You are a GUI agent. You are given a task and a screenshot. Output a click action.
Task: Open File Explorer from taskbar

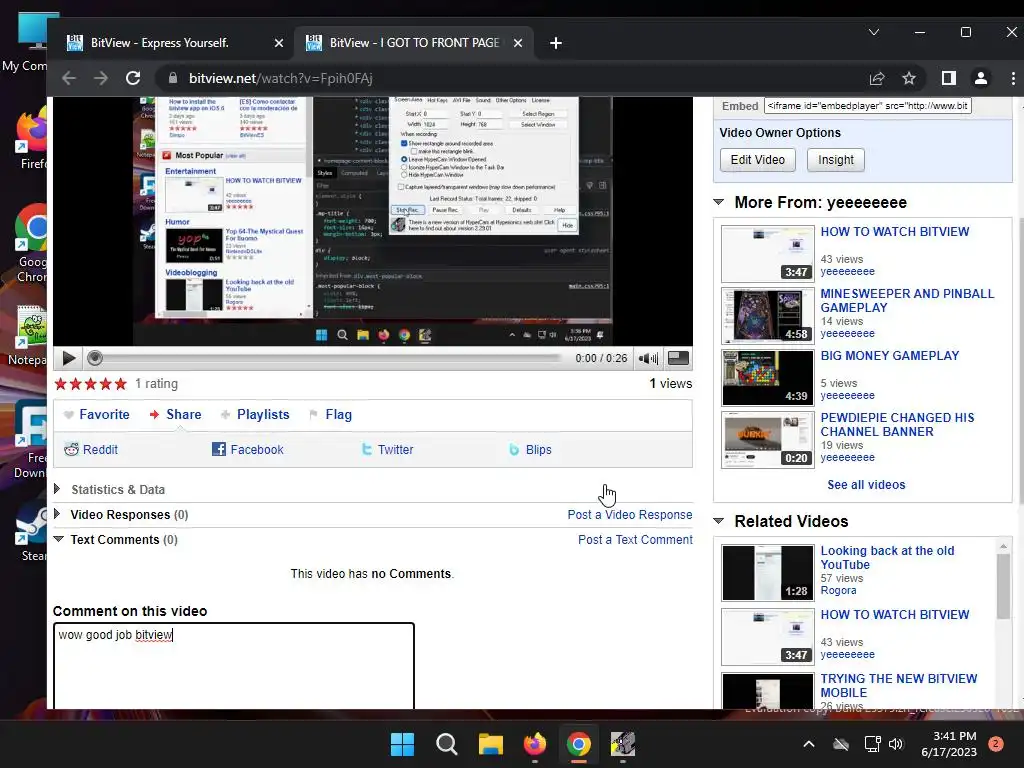[x=490, y=744]
